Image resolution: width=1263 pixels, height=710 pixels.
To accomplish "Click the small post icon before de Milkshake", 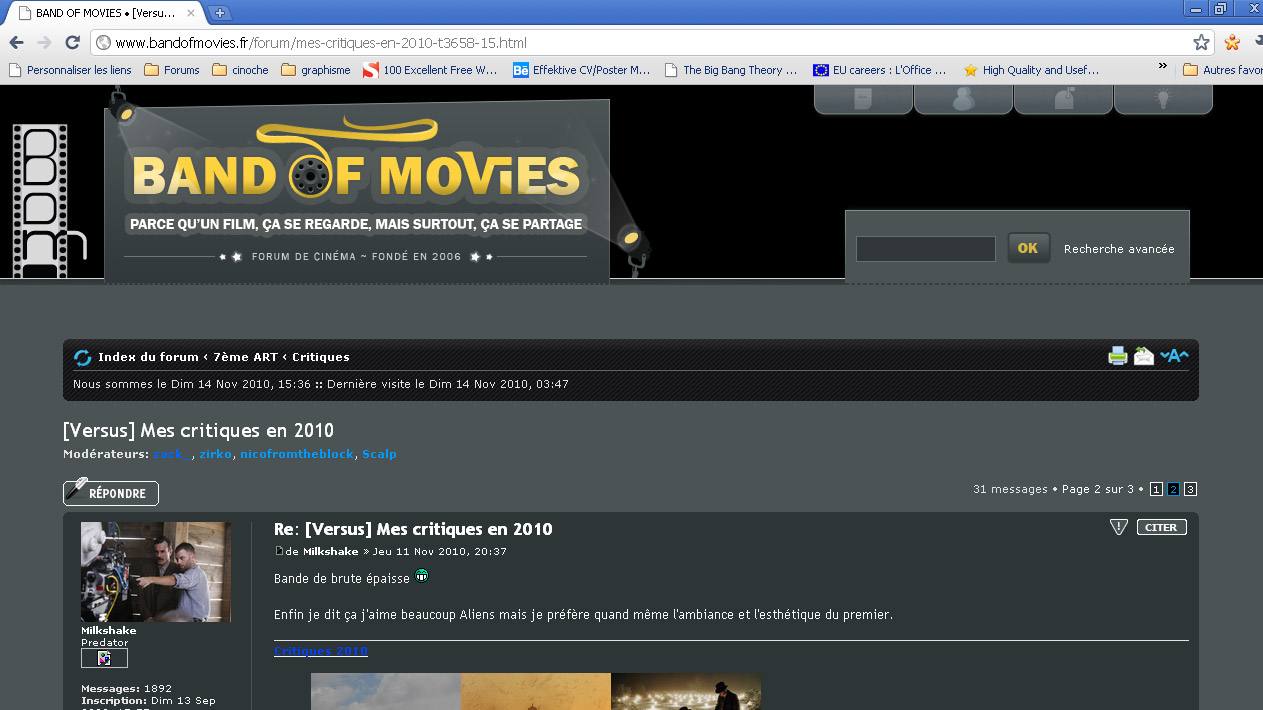I will (x=279, y=551).
